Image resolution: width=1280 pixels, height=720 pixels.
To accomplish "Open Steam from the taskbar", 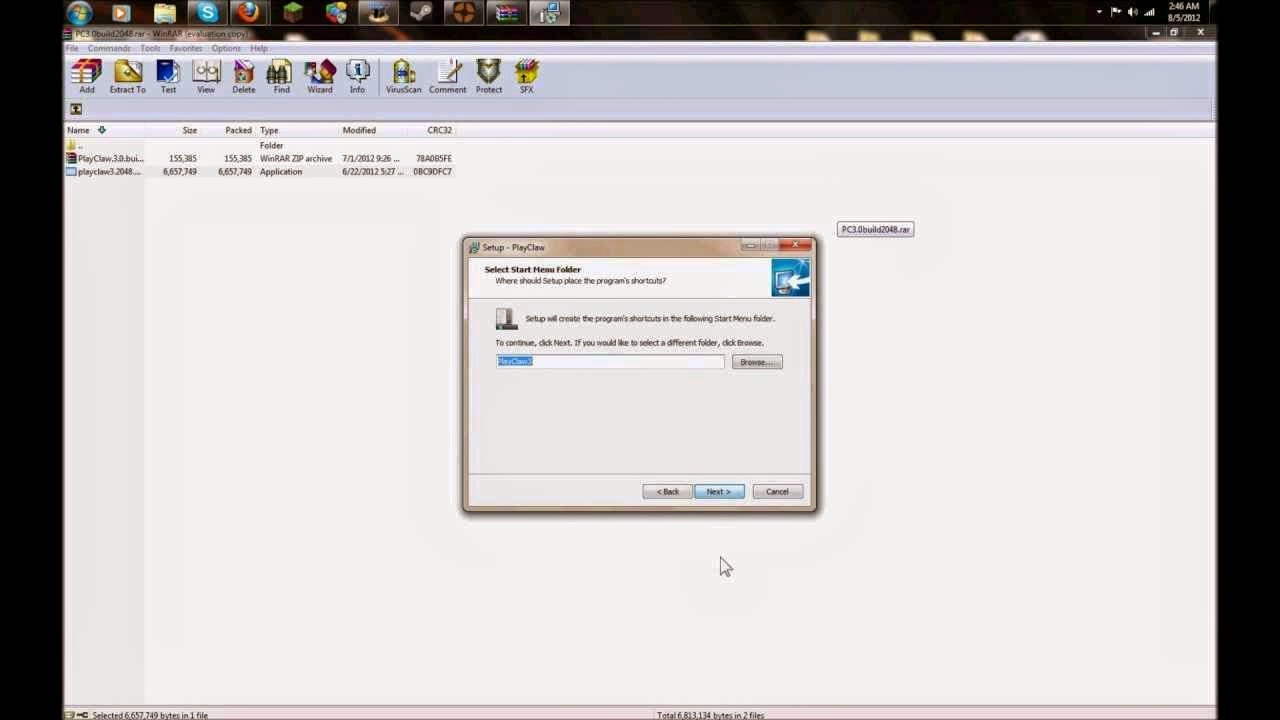I will 422,13.
